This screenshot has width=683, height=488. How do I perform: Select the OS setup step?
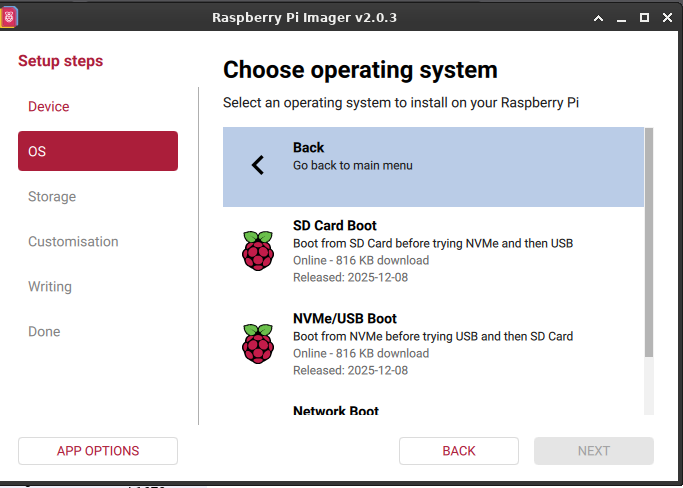coord(98,152)
